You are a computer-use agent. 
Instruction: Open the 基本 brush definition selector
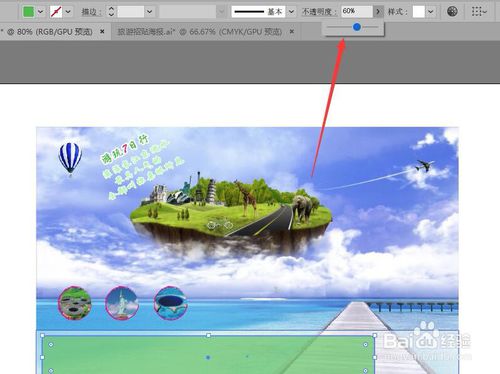[258, 12]
